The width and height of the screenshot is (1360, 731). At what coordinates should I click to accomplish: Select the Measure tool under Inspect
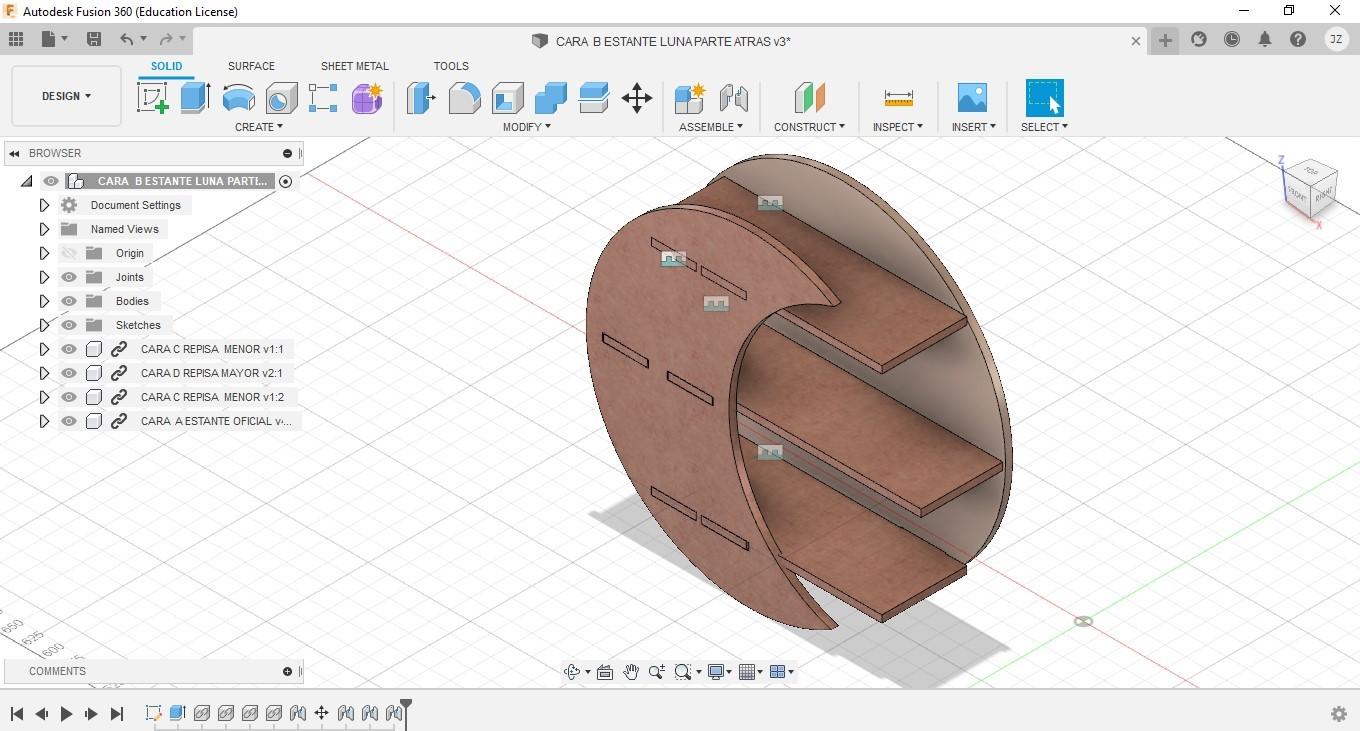click(898, 98)
